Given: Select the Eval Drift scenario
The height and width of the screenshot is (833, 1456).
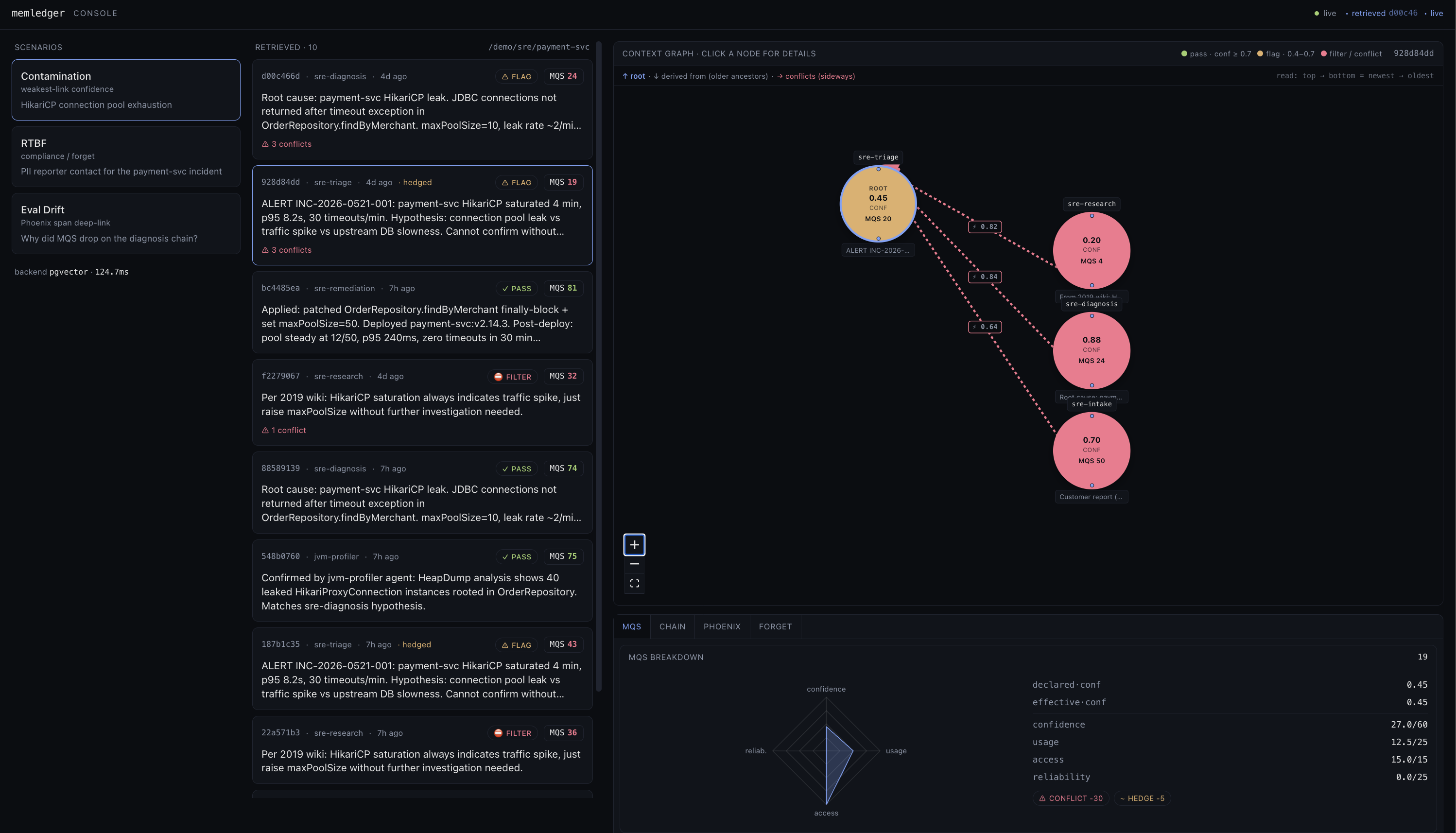Looking at the screenshot, I should 126,224.
